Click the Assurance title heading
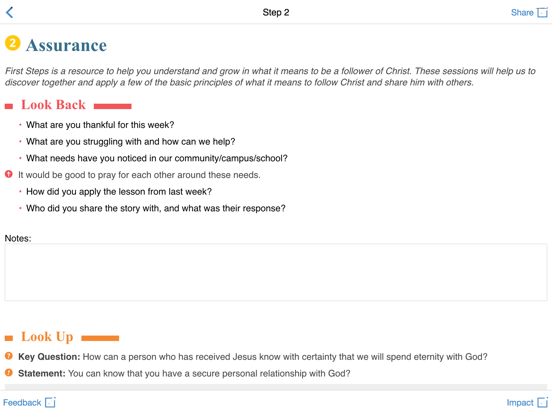Image resolution: width=552 pixels, height=414 pixels. [x=66, y=45]
